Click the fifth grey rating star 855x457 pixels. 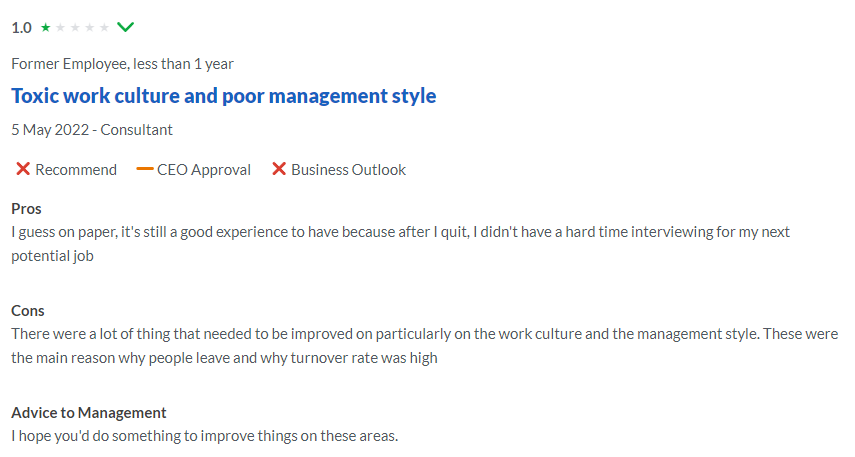point(104,28)
